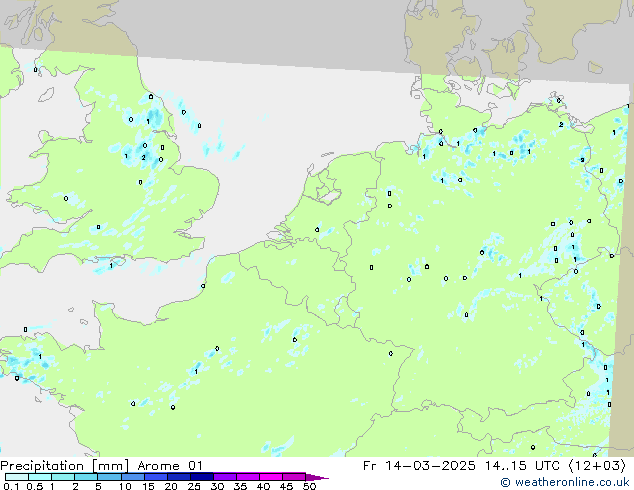Pick the 10–15 mm blue legend swatch
Image resolution: width=634 pixels, height=490 pixels.
point(132,477)
